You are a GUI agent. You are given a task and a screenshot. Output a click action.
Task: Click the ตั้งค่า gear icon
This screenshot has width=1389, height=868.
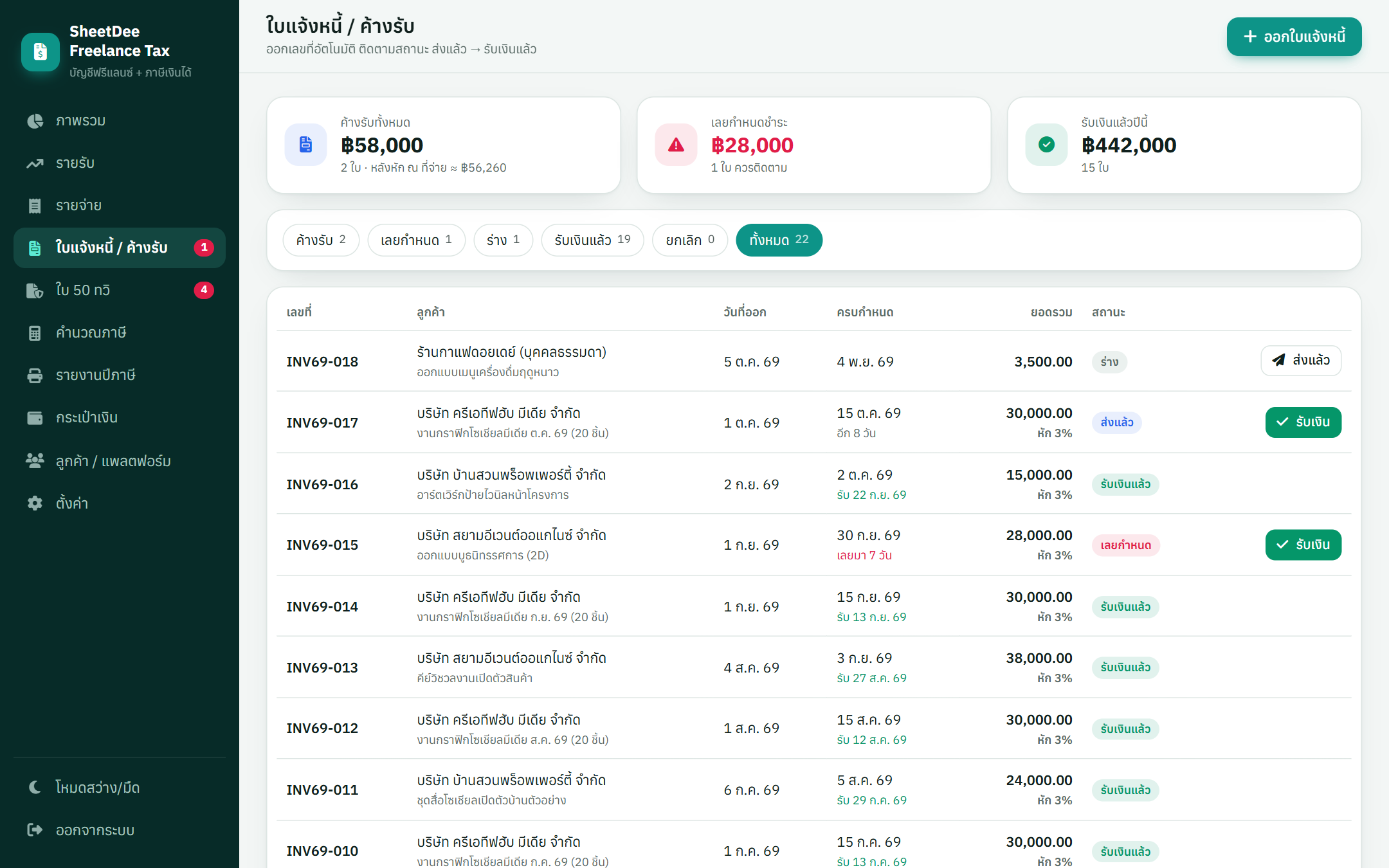35,503
